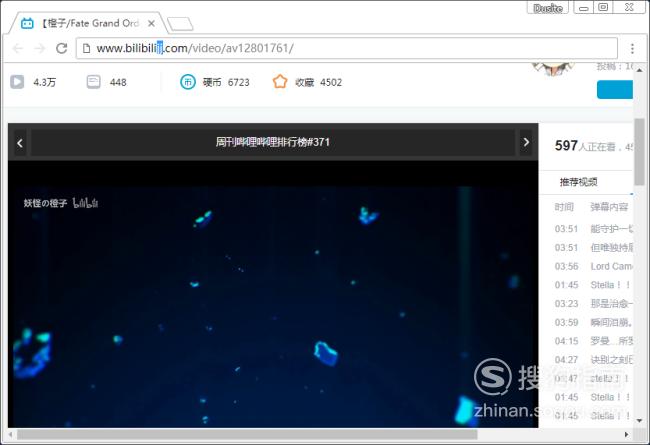Click the vertical scrollbar down arrow
The height and width of the screenshot is (445, 650).
[640, 421]
